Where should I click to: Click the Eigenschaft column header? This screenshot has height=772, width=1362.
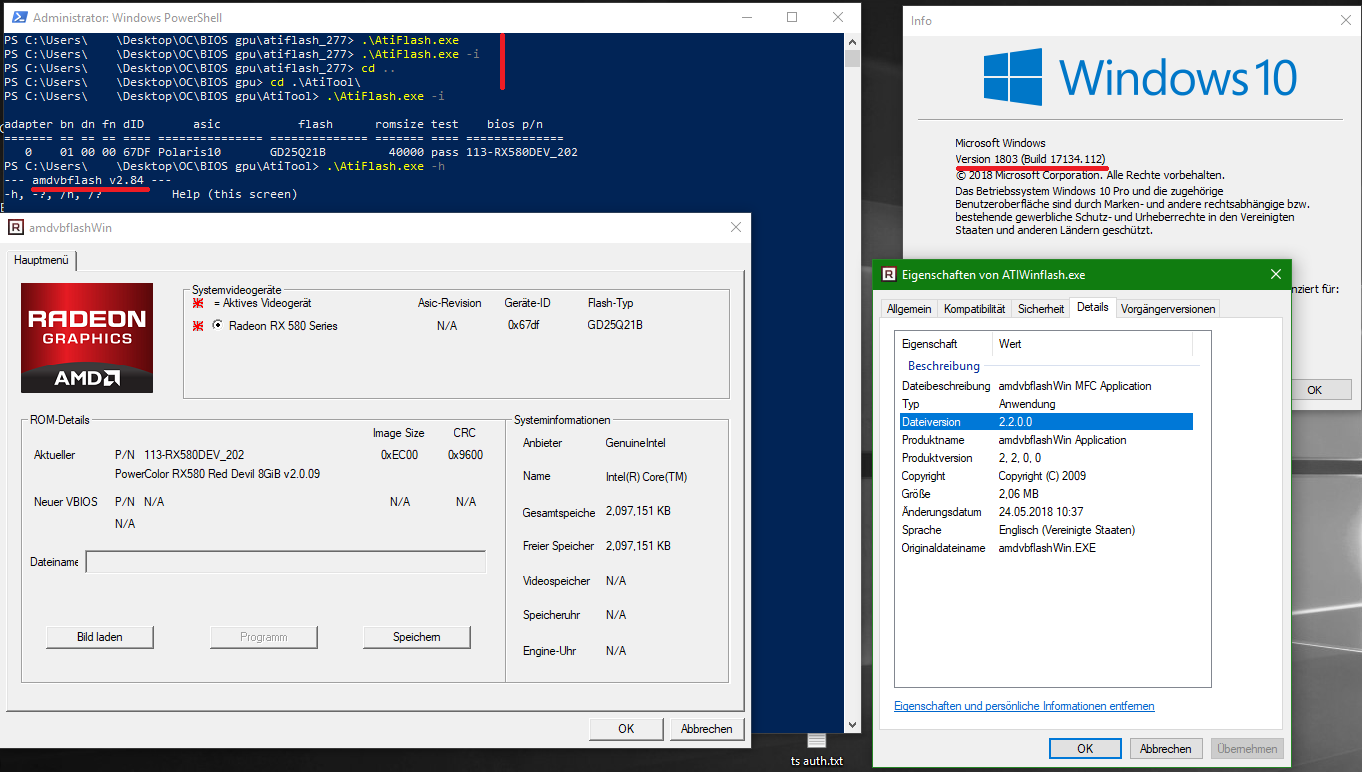[946, 344]
